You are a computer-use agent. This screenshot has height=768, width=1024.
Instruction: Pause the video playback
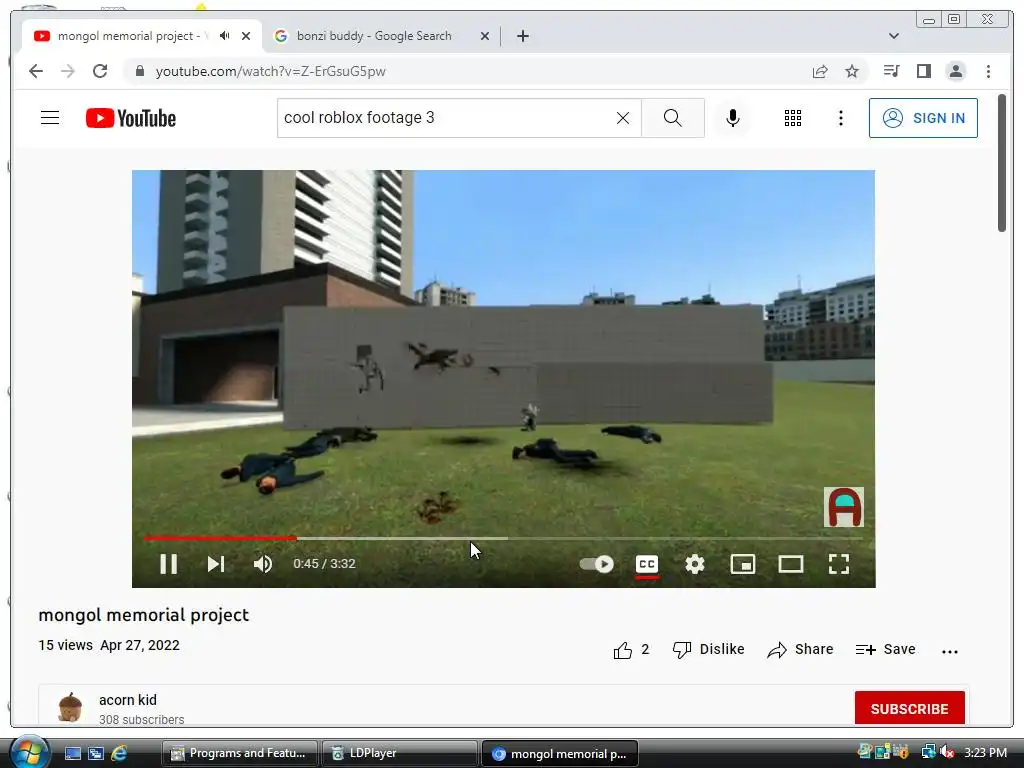point(168,564)
